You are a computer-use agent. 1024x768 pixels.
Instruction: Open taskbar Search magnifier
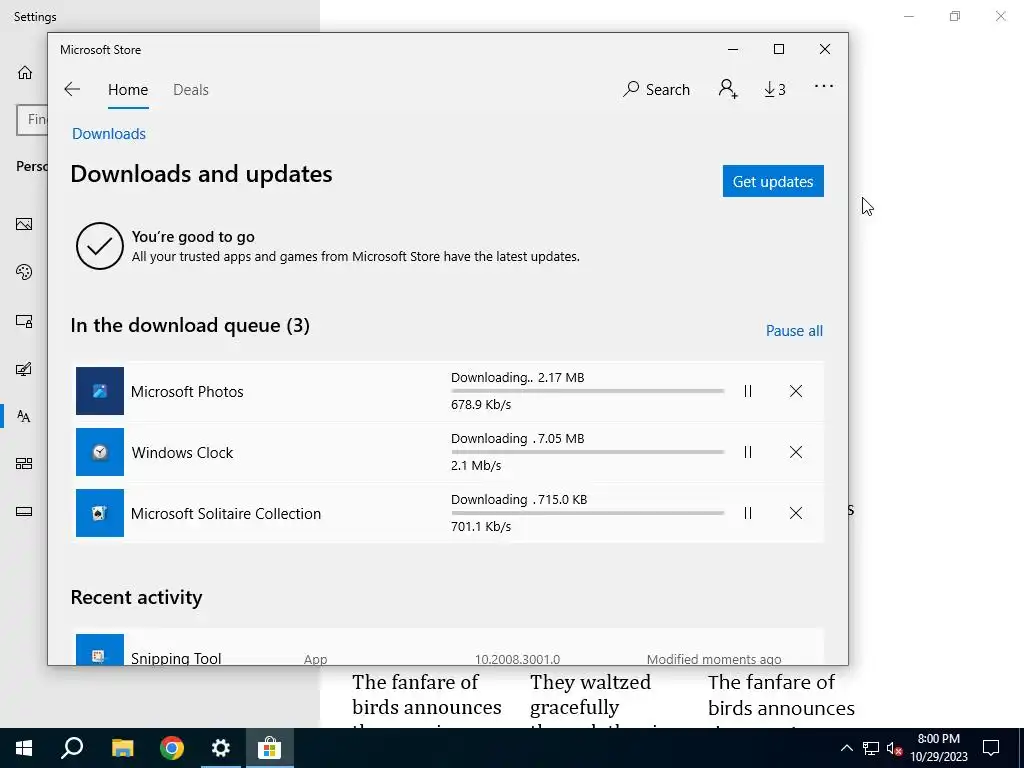(x=72, y=748)
